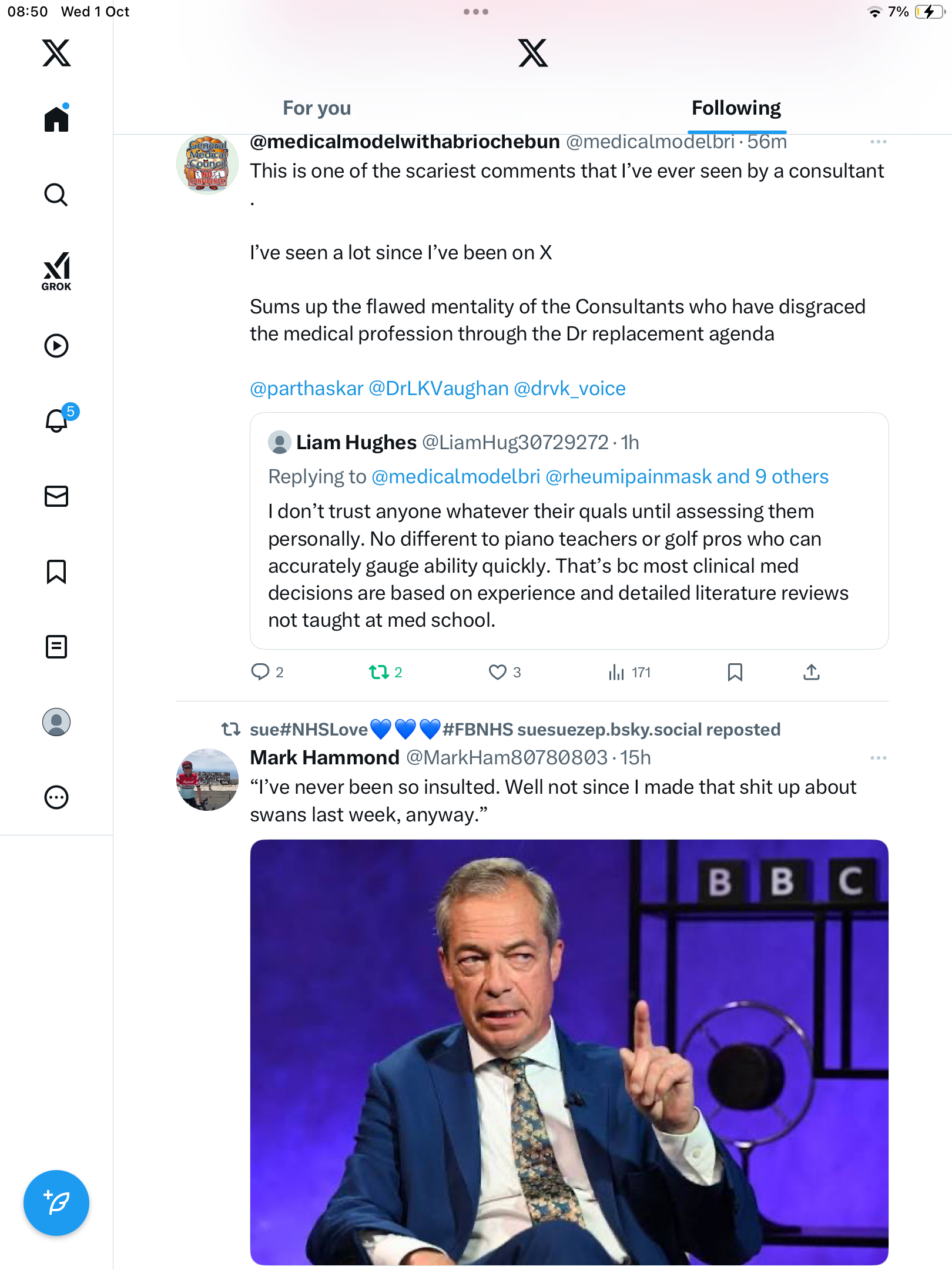952x1270 pixels.
Task: Open direct messages envelope
Action: (x=56, y=496)
